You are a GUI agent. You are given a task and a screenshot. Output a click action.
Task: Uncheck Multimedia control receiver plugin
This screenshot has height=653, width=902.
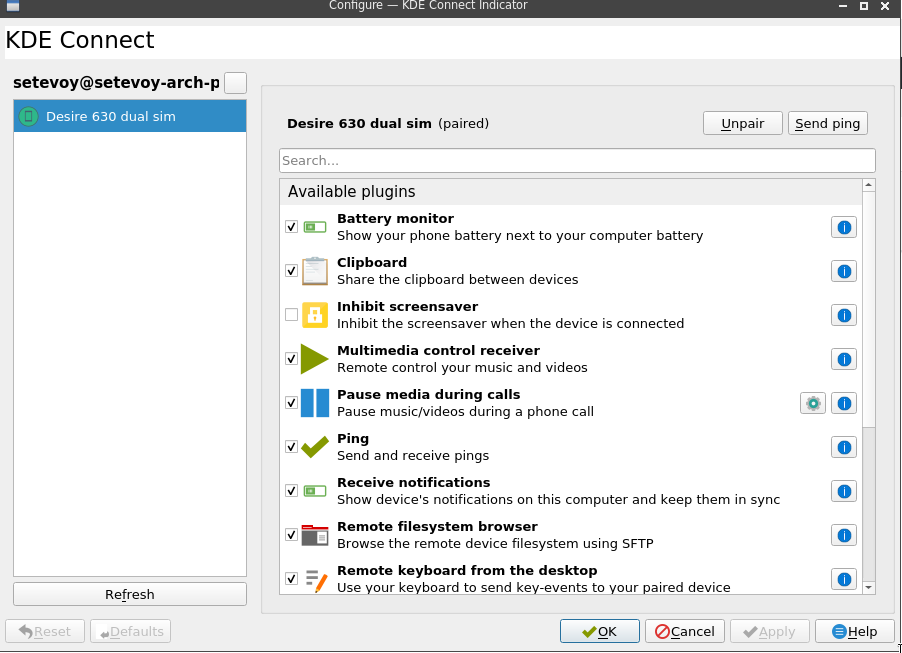point(291,359)
